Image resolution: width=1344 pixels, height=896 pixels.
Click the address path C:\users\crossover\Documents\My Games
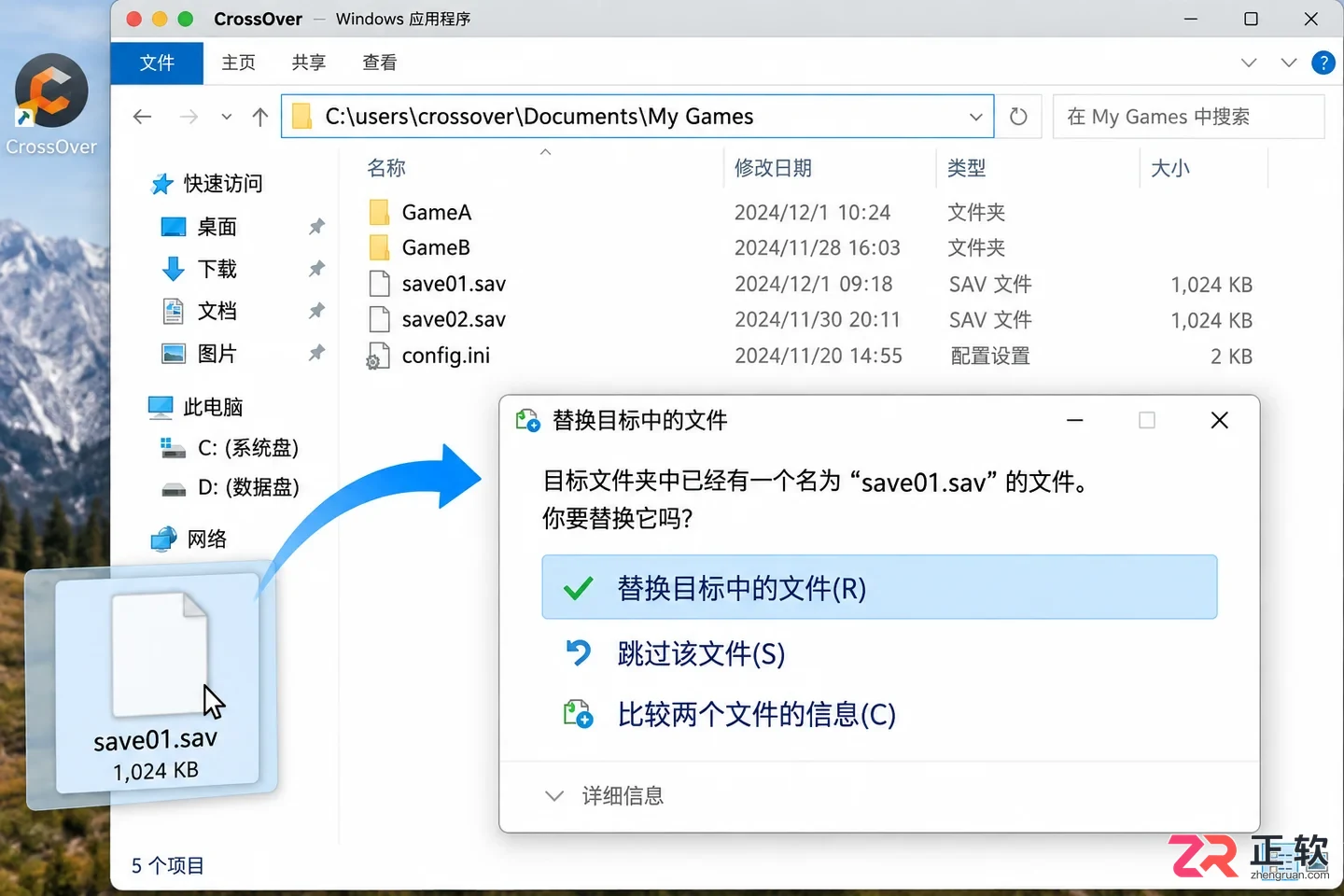tap(539, 117)
